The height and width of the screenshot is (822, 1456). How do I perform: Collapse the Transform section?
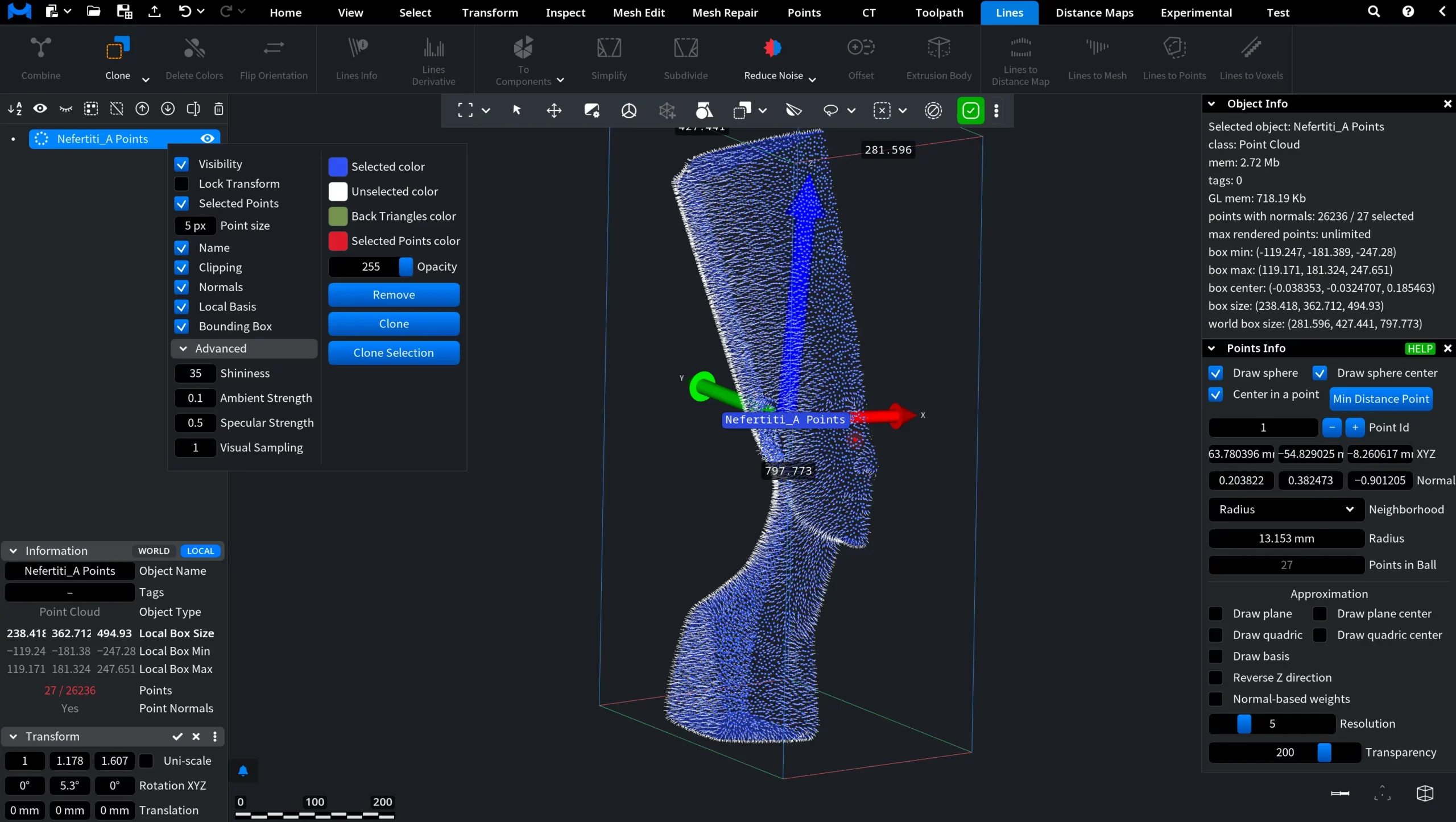coord(13,736)
